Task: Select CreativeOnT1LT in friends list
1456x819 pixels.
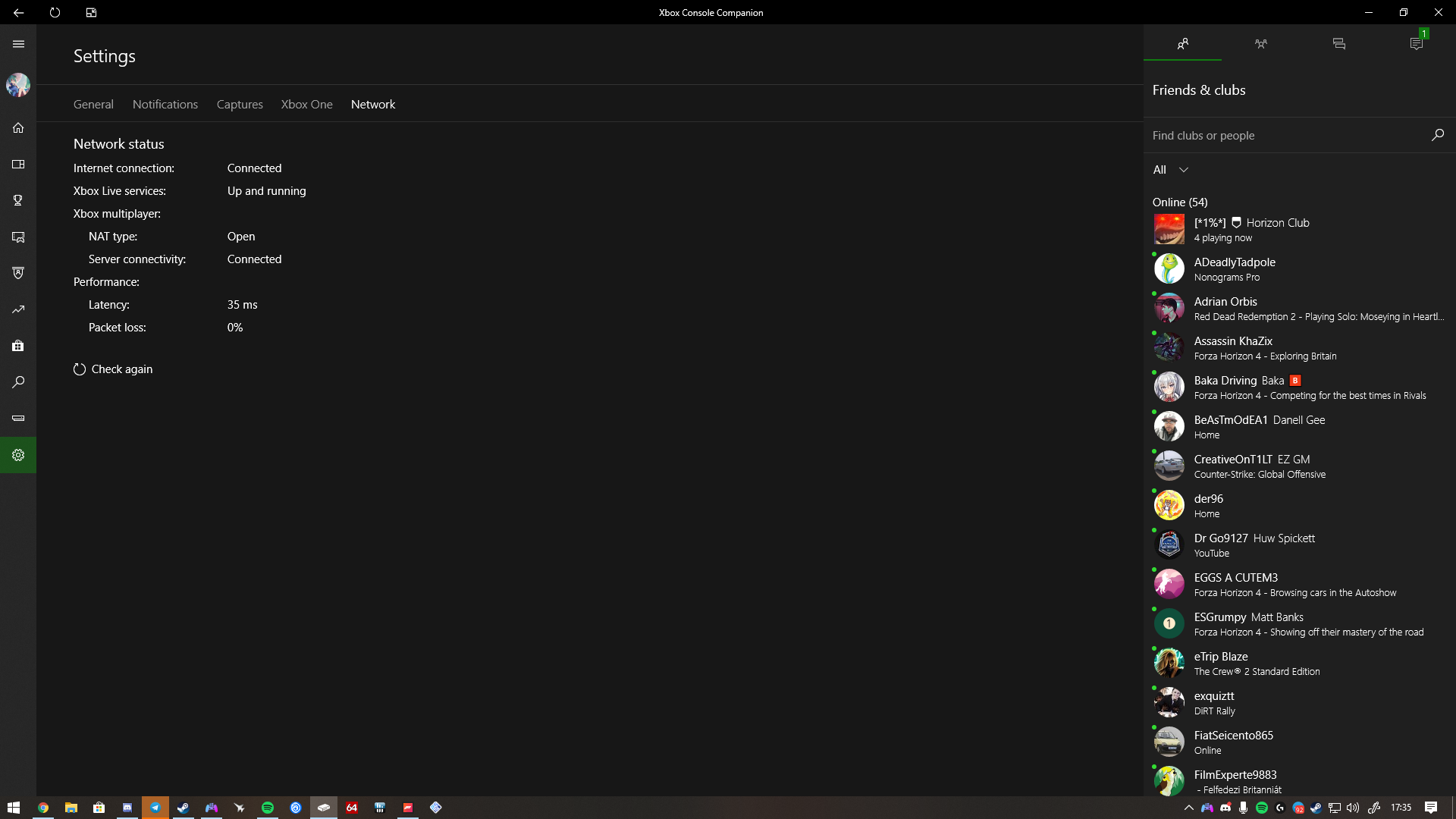Action: click(1300, 466)
